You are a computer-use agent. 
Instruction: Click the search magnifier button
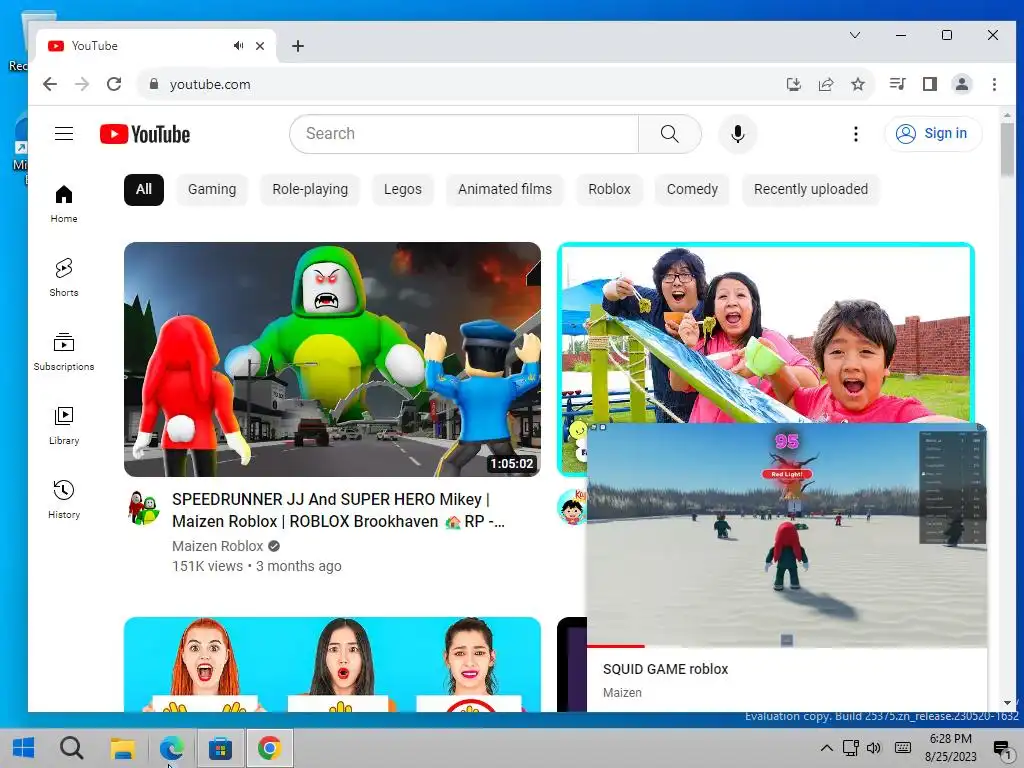[x=669, y=134]
